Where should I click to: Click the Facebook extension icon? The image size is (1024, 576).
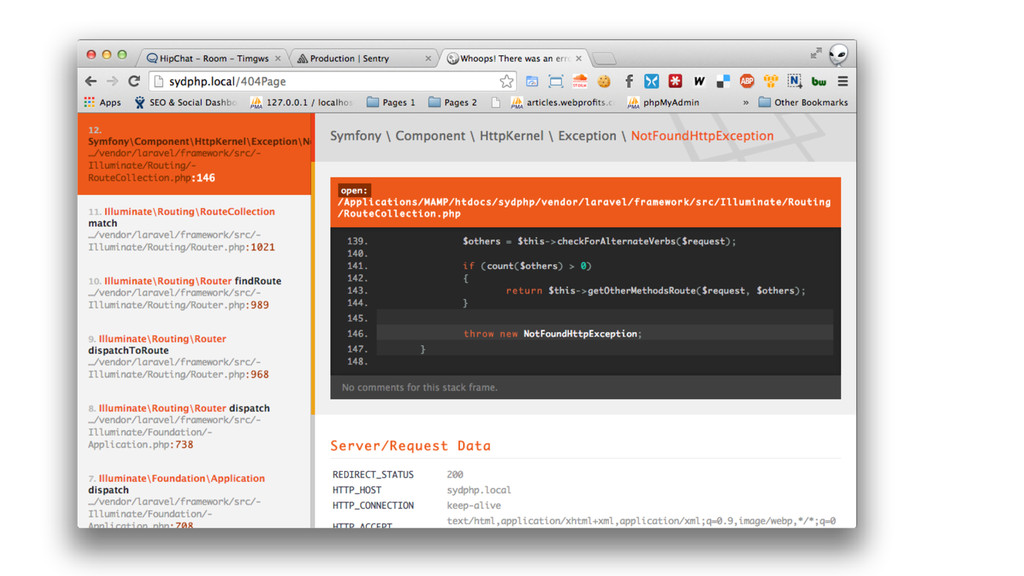click(x=629, y=81)
